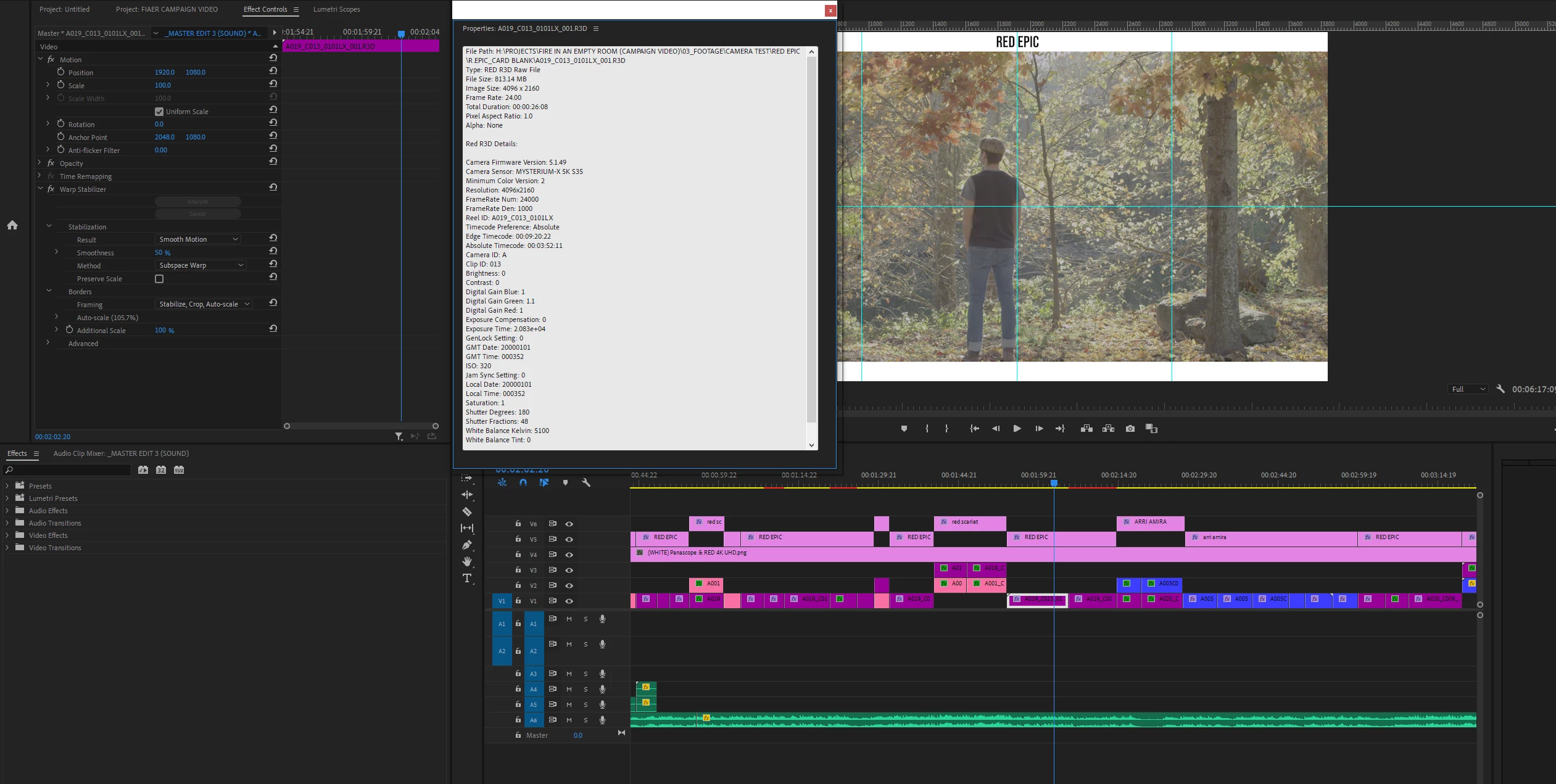Reset the Position parameter
This screenshot has width=1556, height=784.
click(x=273, y=70)
